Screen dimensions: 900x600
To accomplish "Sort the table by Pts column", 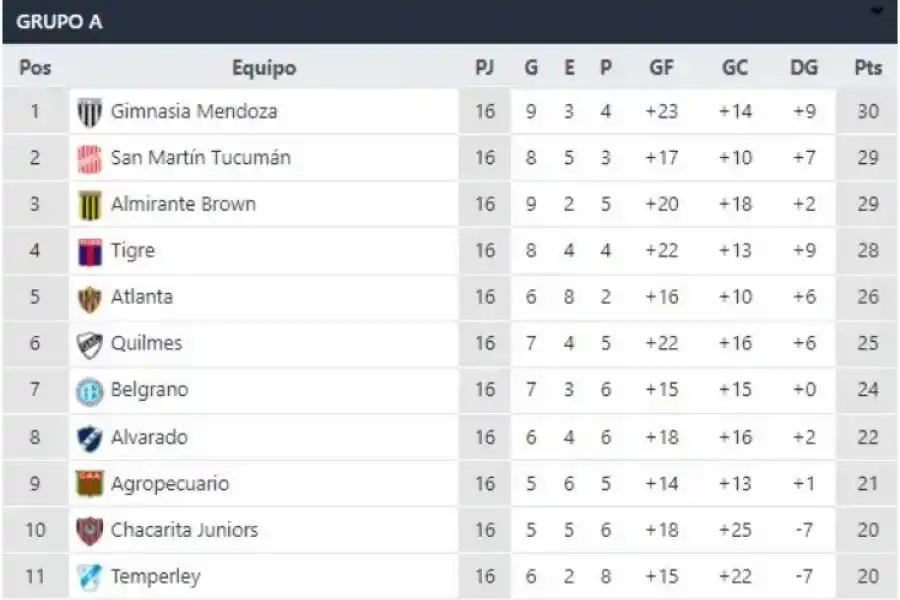I will tap(867, 68).
